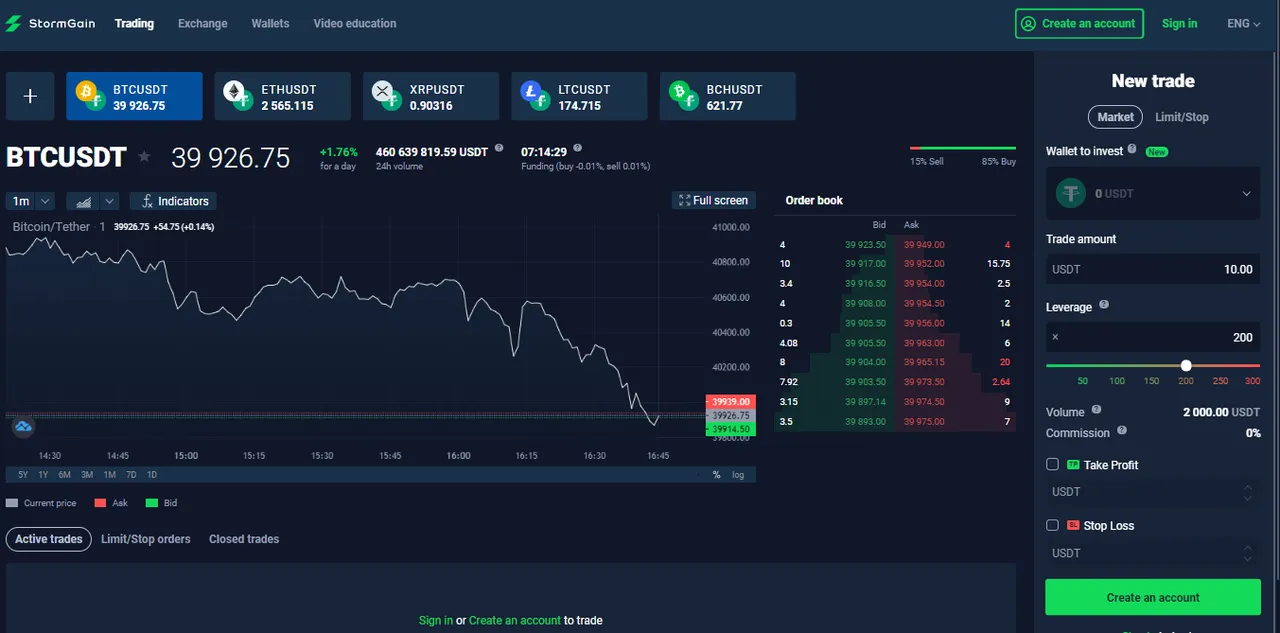
Task: Open the Wallets menu
Action: tap(270, 23)
